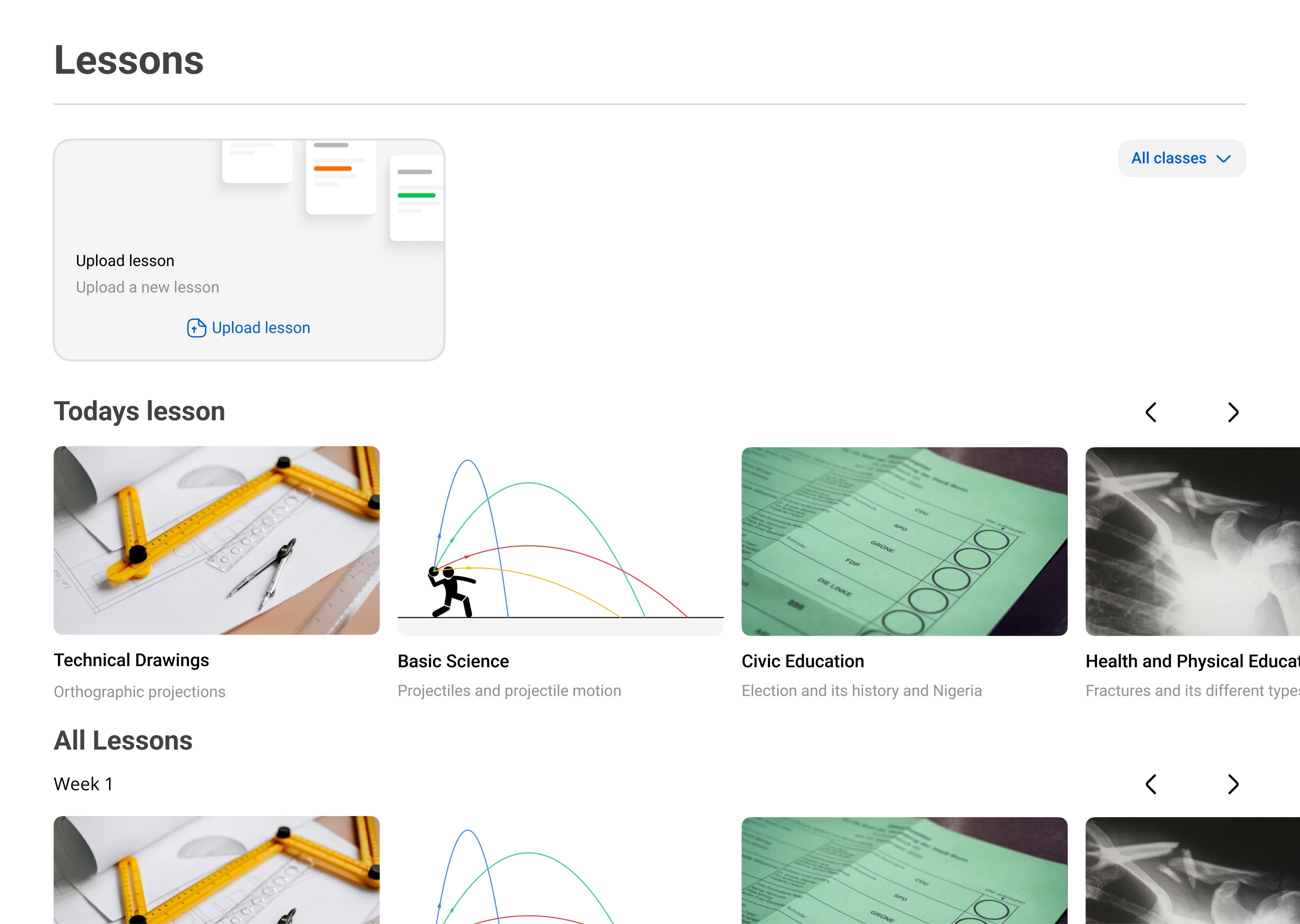
Task: Click Projectiles and projectile motion description
Action: tap(509, 690)
